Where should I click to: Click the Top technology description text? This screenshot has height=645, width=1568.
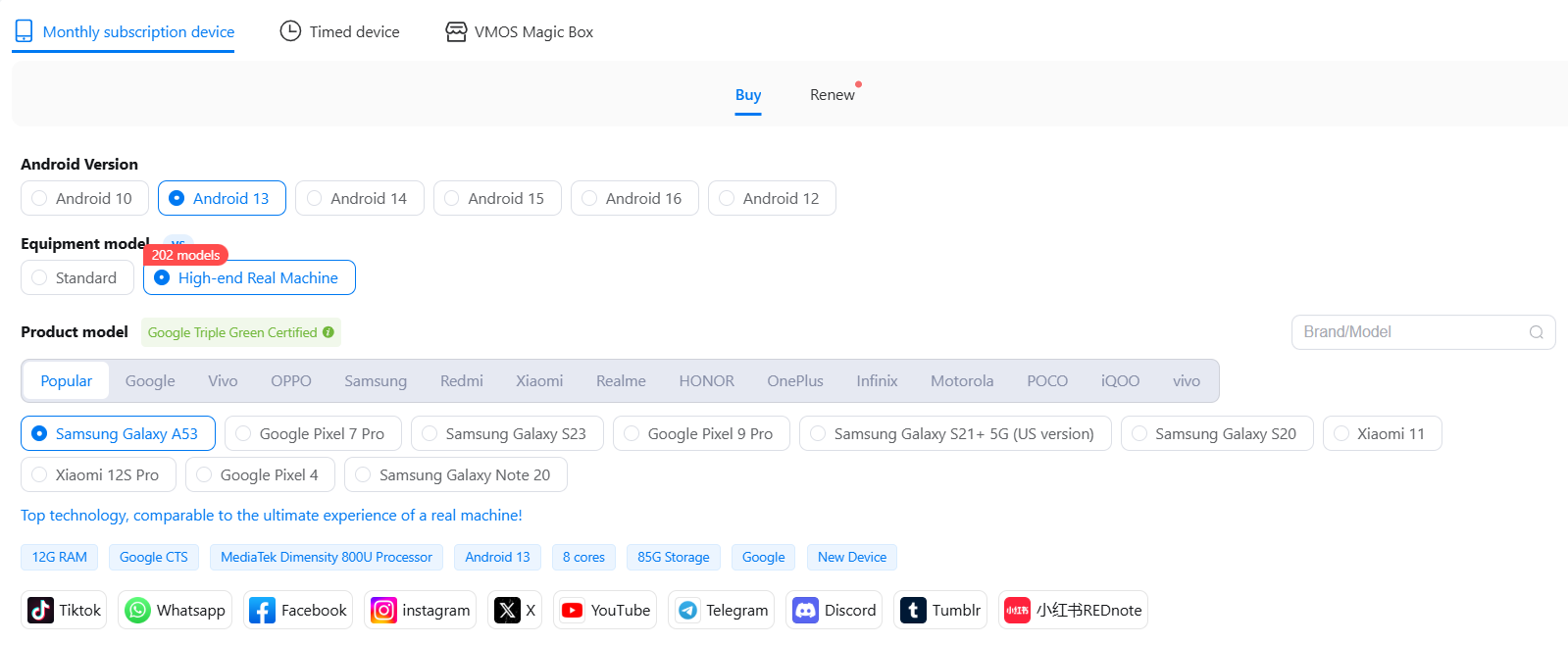point(272,516)
